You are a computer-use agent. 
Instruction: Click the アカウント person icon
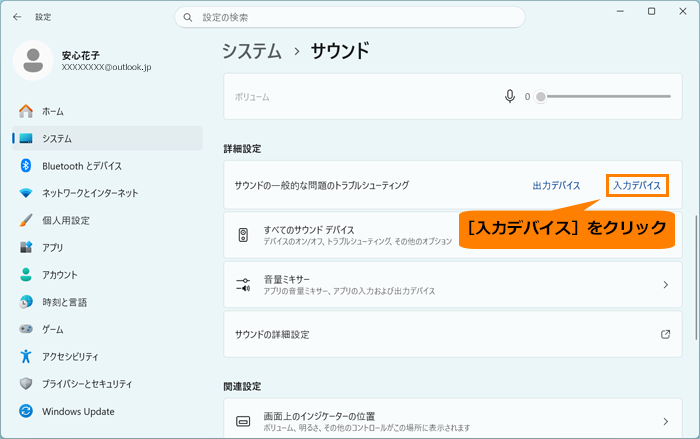[x=26, y=275]
